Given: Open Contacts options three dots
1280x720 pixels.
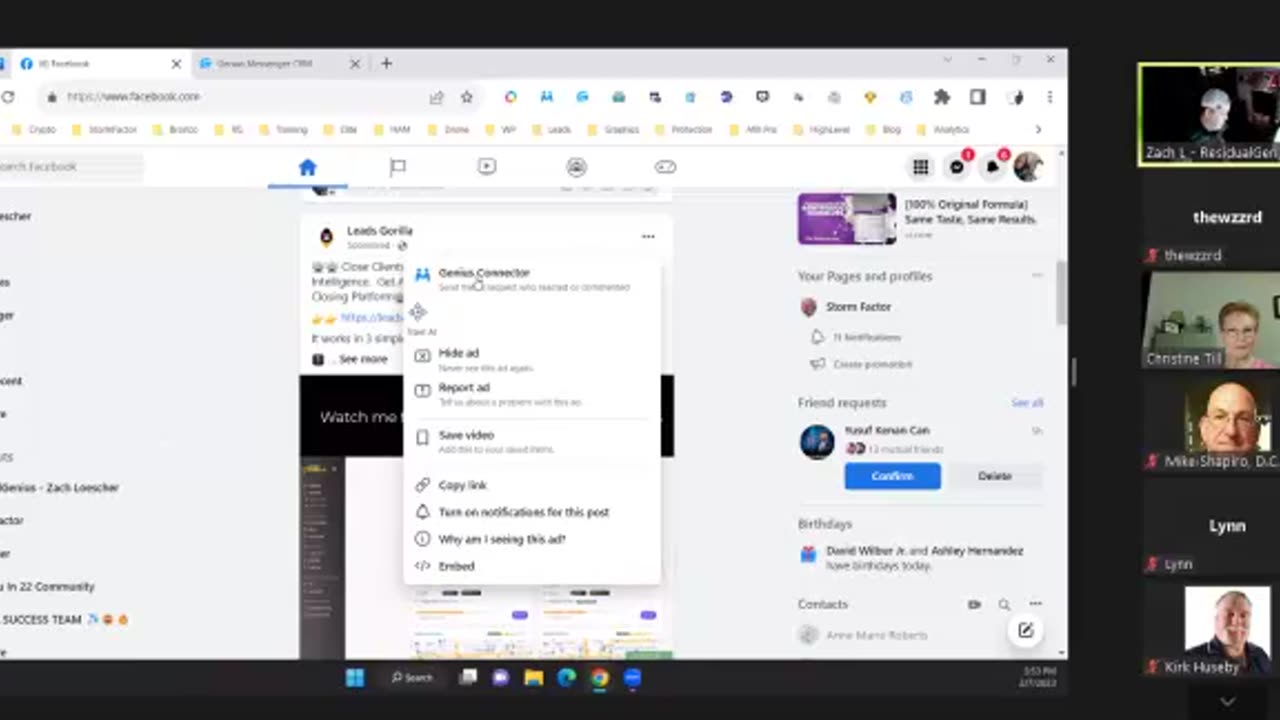Looking at the screenshot, I should 1035,604.
